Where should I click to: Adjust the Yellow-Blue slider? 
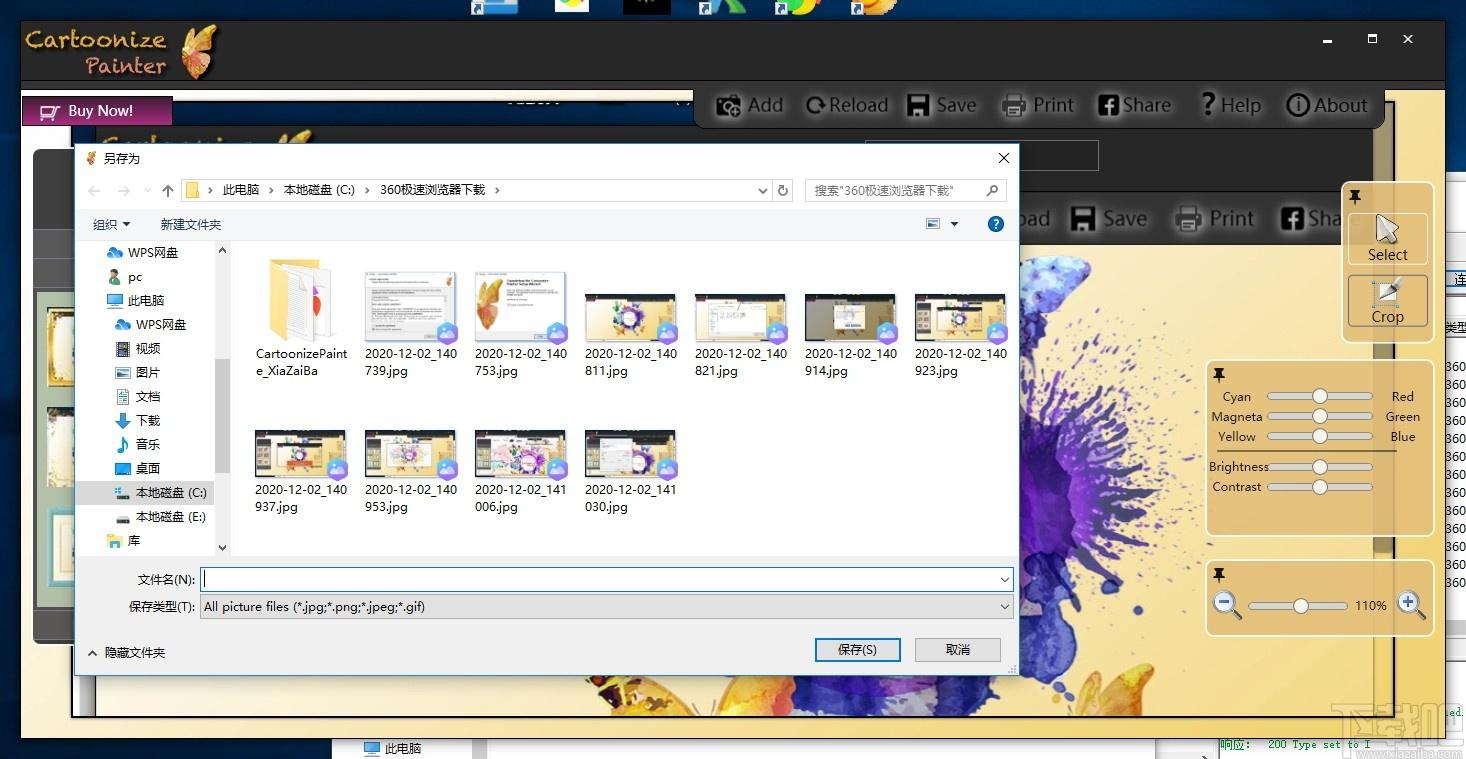pos(1320,436)
